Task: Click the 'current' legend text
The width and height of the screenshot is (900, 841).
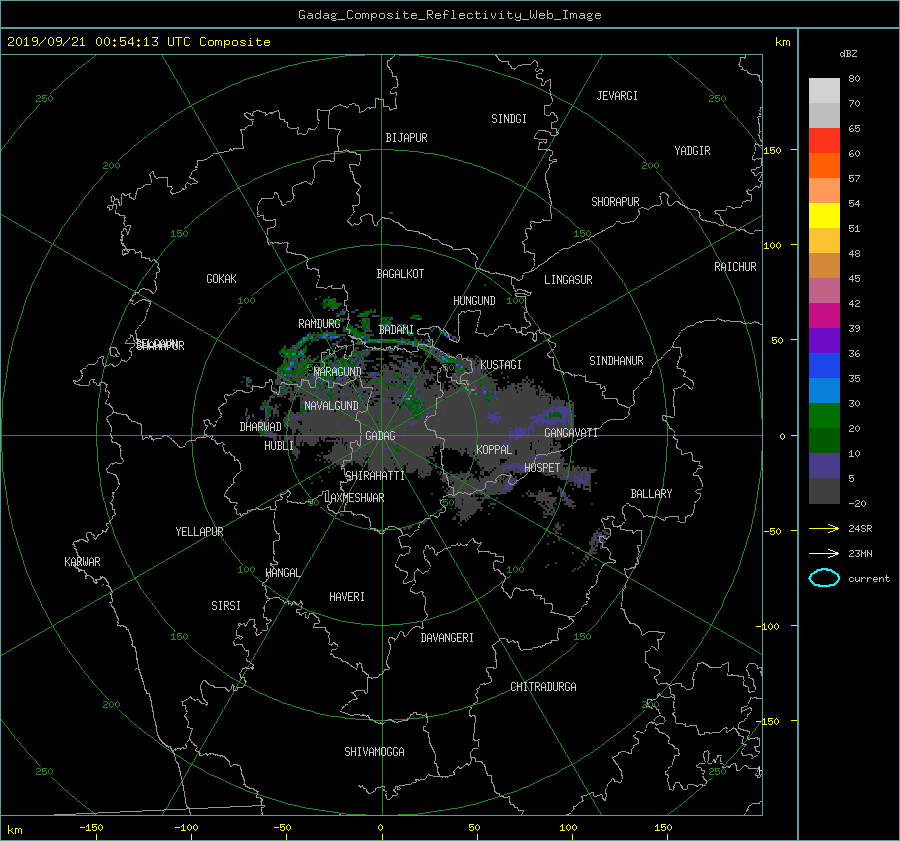Action: click(x=869, y=579)
